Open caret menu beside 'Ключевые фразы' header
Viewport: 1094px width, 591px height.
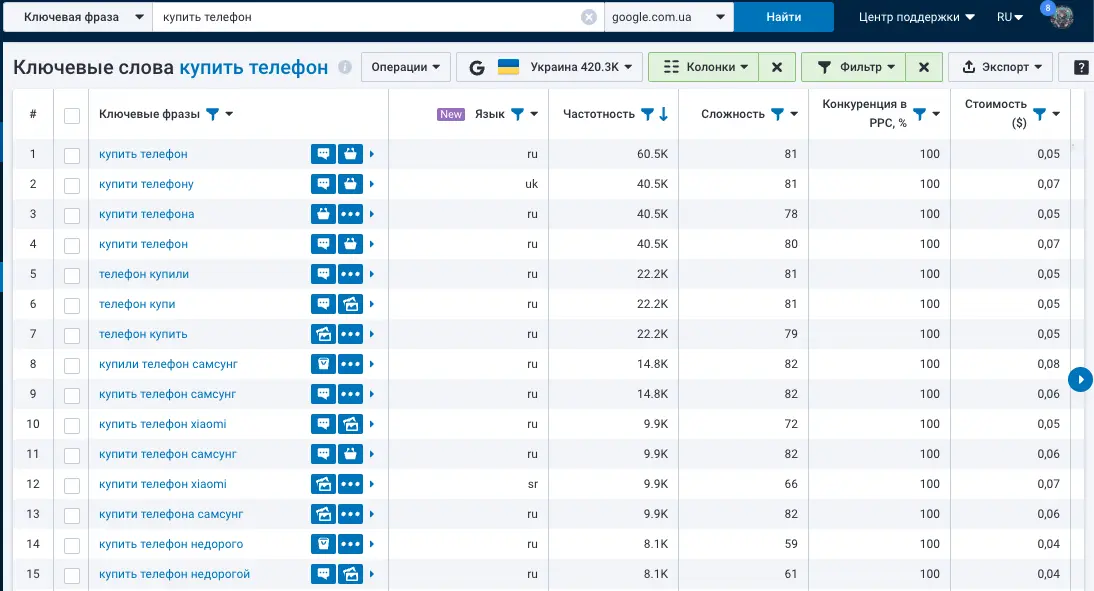[x=229, y=114]
